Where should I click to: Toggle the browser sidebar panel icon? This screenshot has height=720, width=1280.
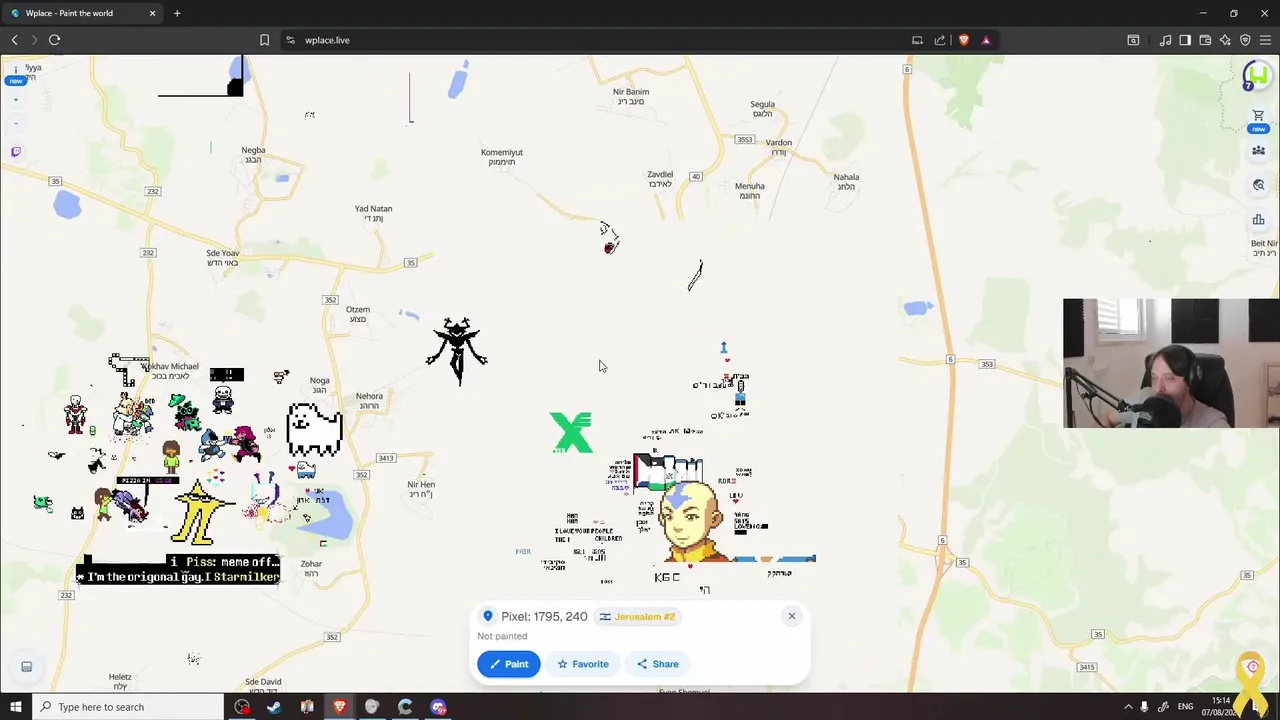[1185, 40]
